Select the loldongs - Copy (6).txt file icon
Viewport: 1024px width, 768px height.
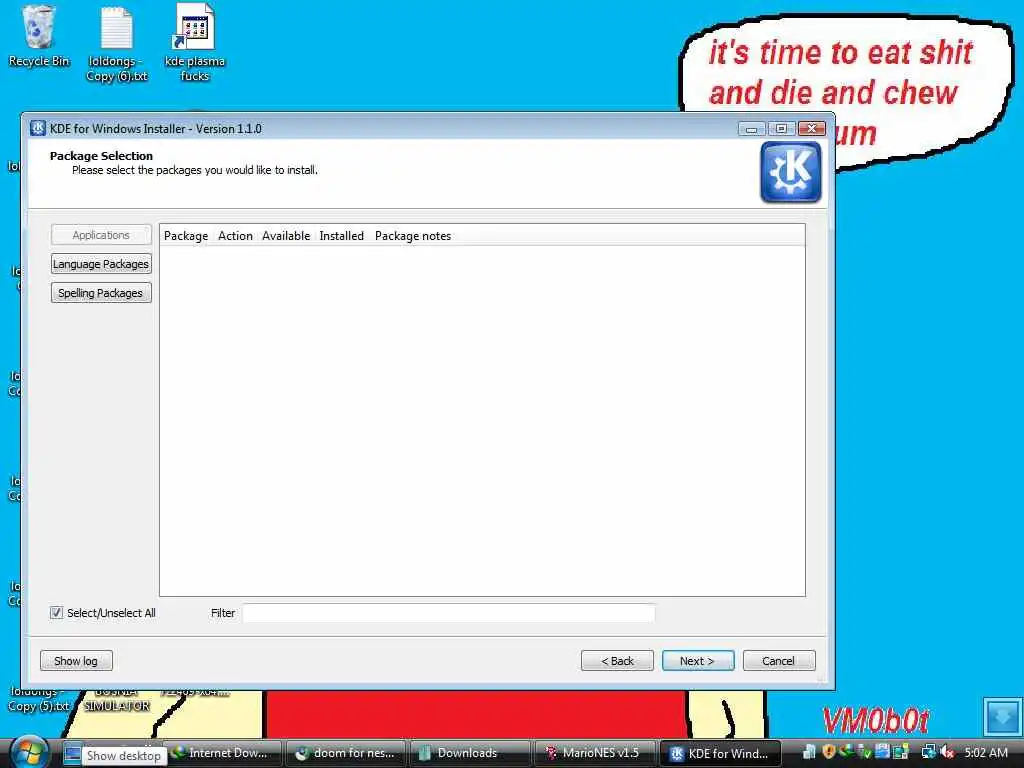117,43
